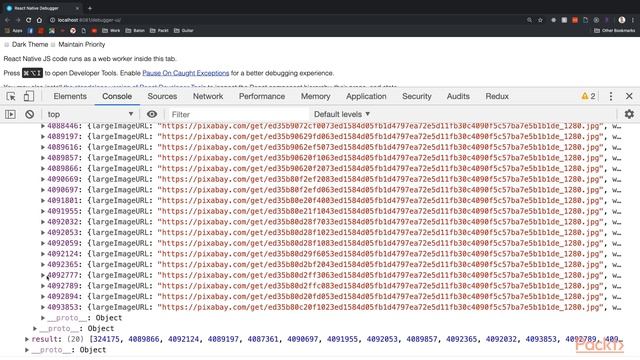Bookmark this page with star icon
Viewport: 640px width, 360px height.
(x=540, y=20)
